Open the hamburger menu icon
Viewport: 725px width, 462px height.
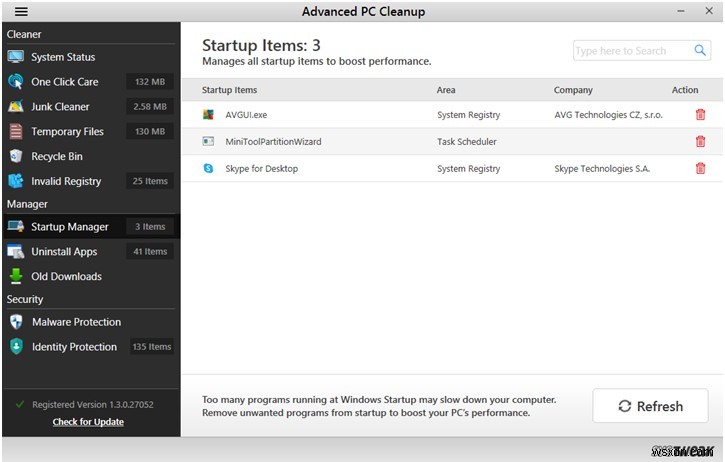tap(21, 11)
